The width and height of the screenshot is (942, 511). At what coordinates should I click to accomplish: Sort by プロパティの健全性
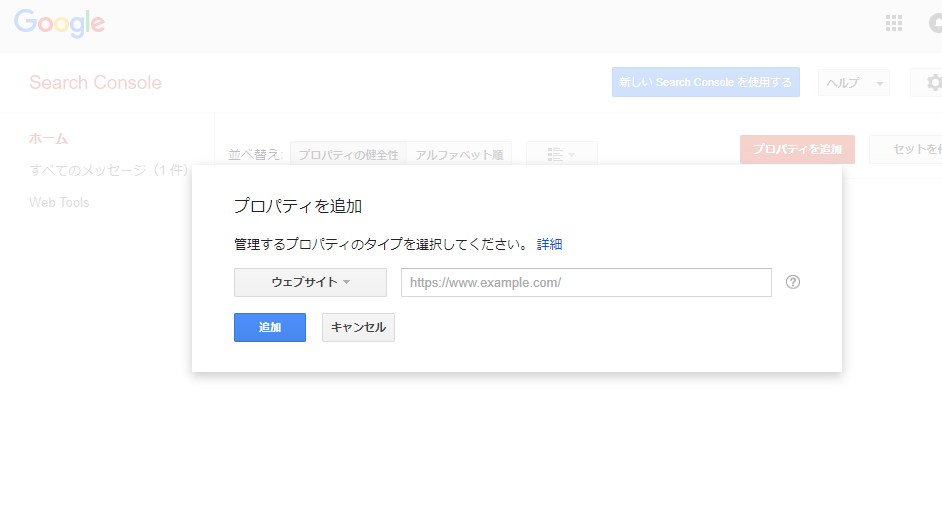pos(348,155)
